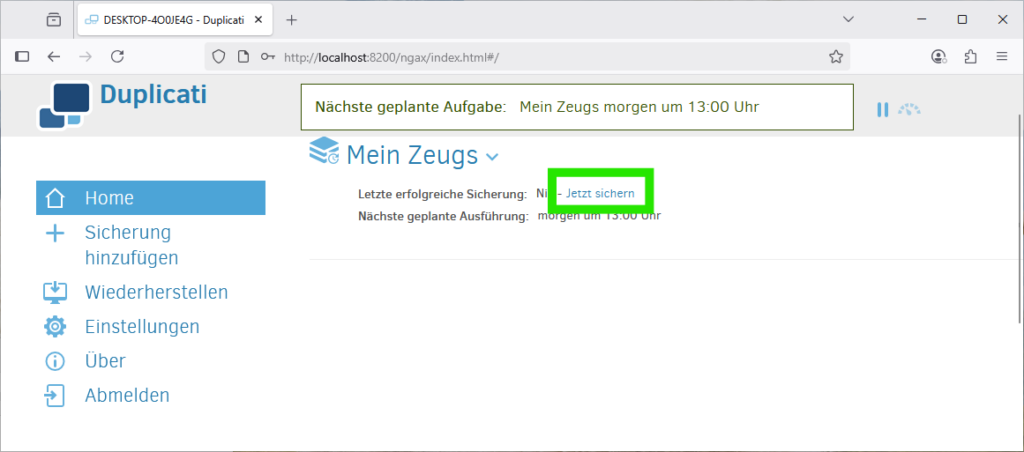
Task: Pause Duplicati with the pause icon
Action: tap(882, 110)
